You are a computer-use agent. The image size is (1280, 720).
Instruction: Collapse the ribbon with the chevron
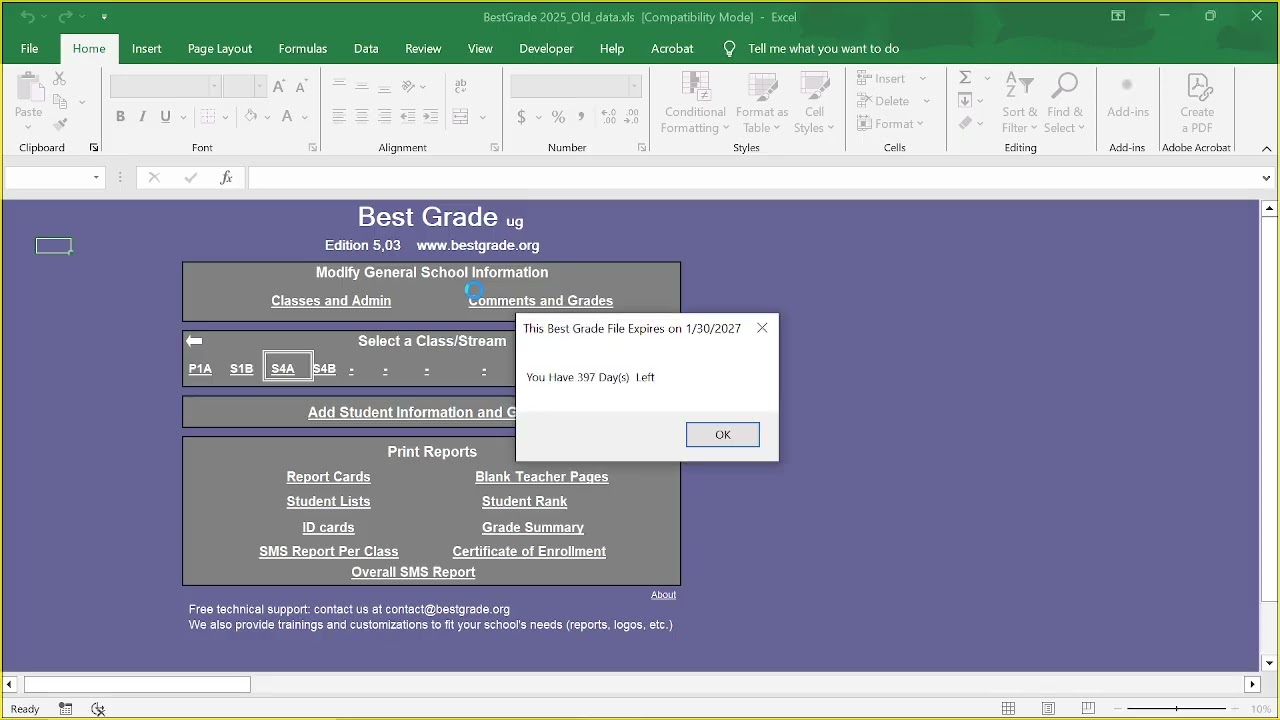[x=1267, y=148]
